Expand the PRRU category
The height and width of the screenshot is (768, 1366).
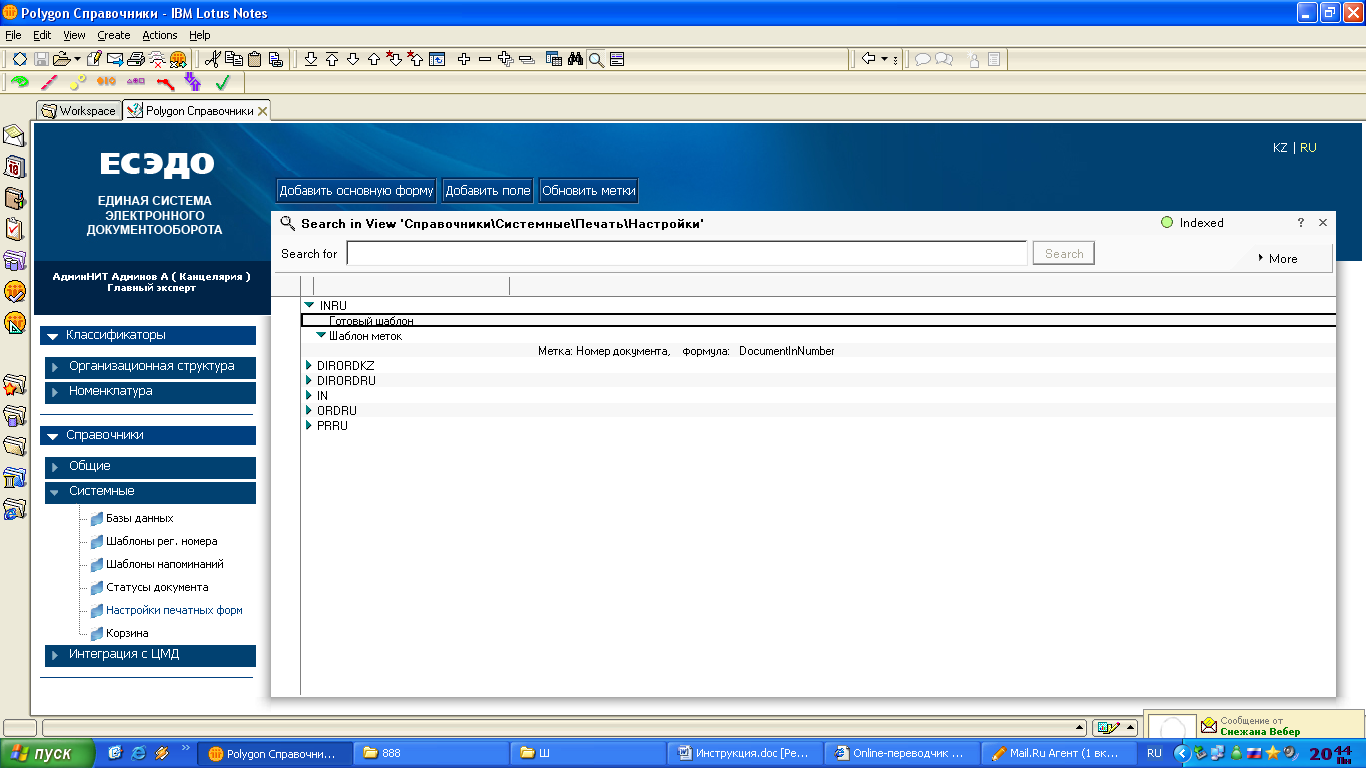tap(309, 426)
